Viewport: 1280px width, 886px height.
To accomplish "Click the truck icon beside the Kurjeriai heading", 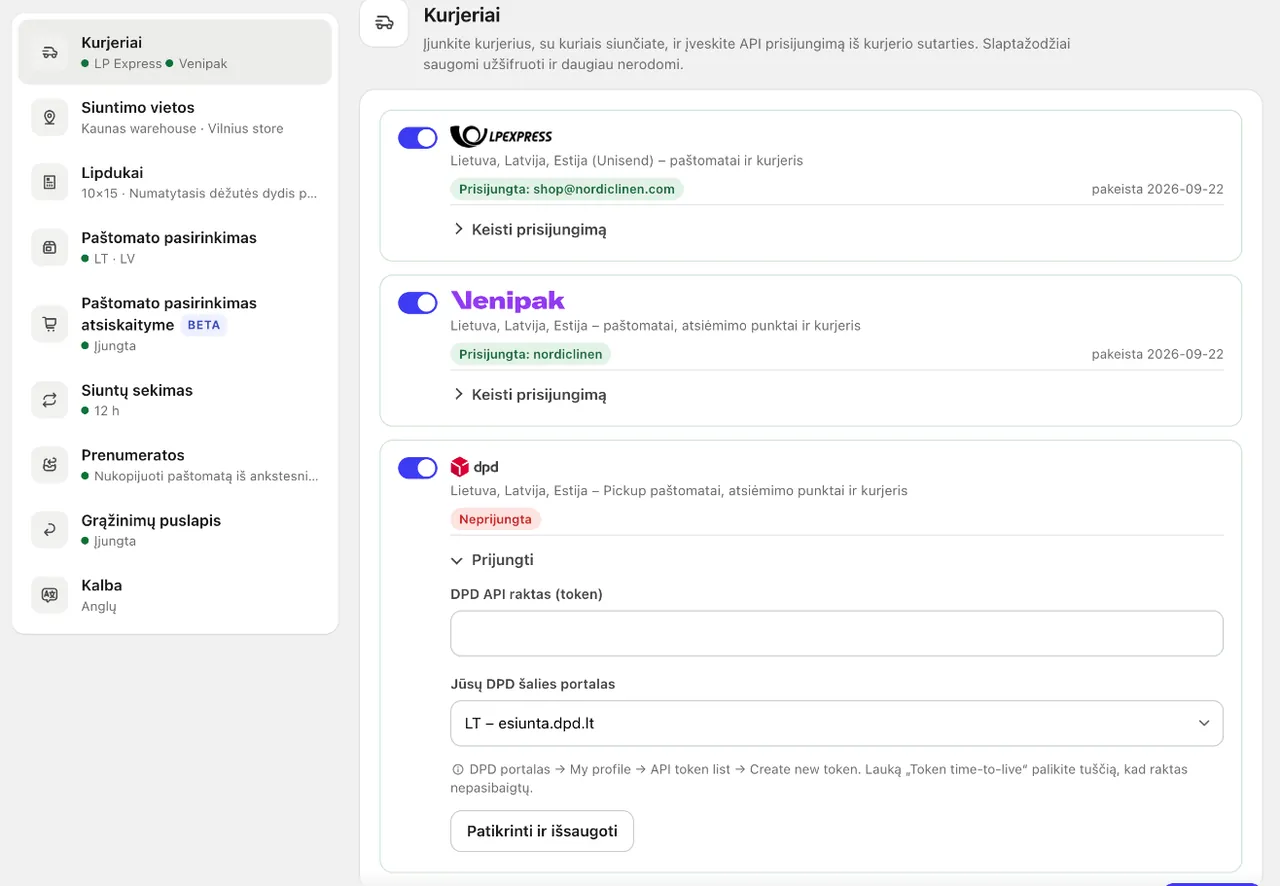I will [x=383, y=22].
